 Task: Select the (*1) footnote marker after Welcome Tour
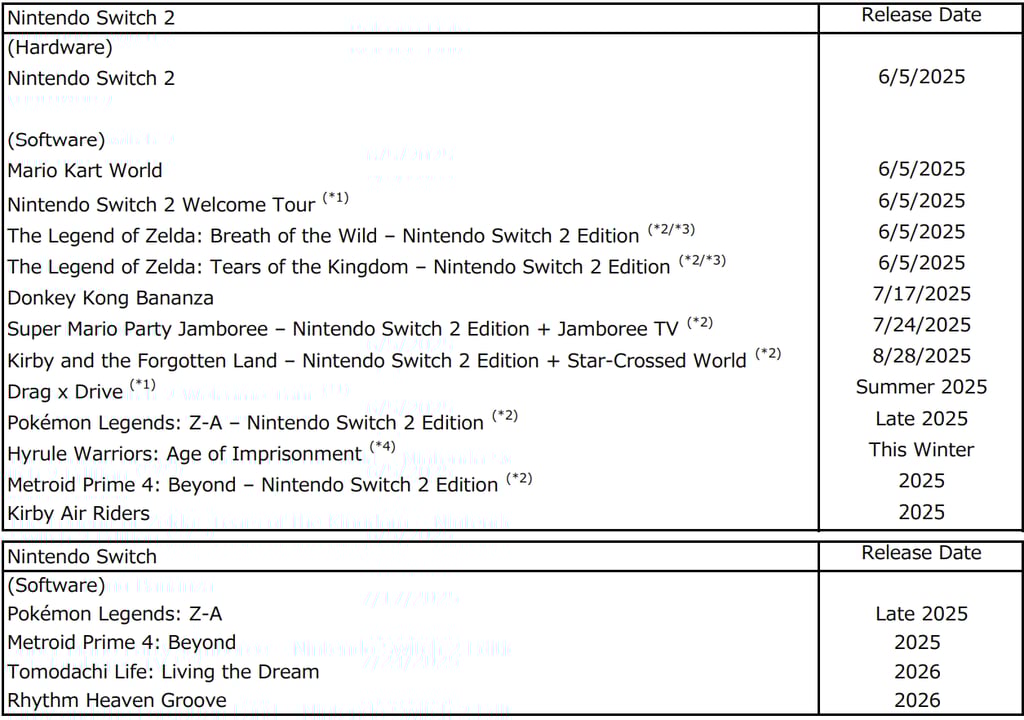[336, 197]
